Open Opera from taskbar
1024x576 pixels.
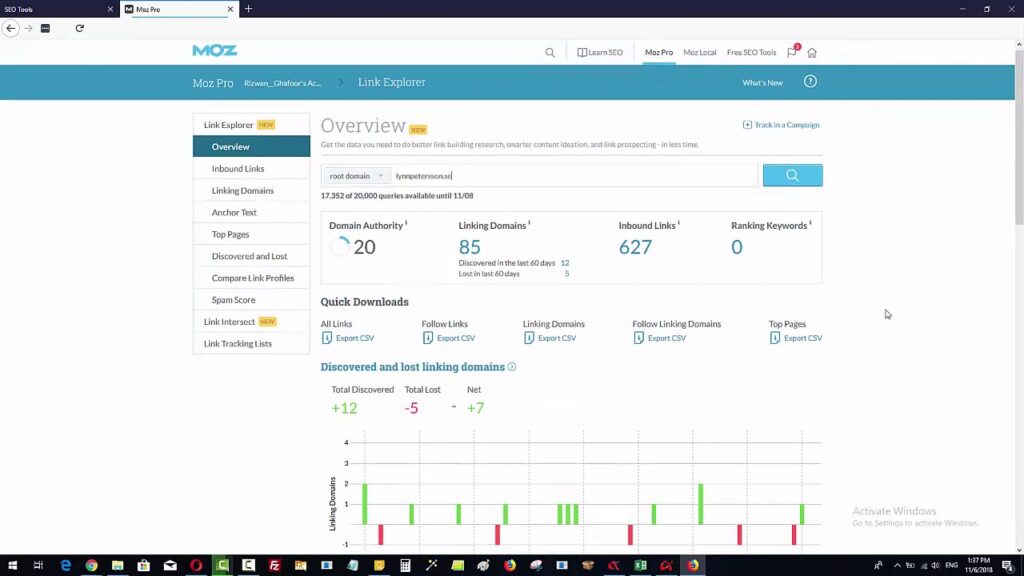pos(196,566)
